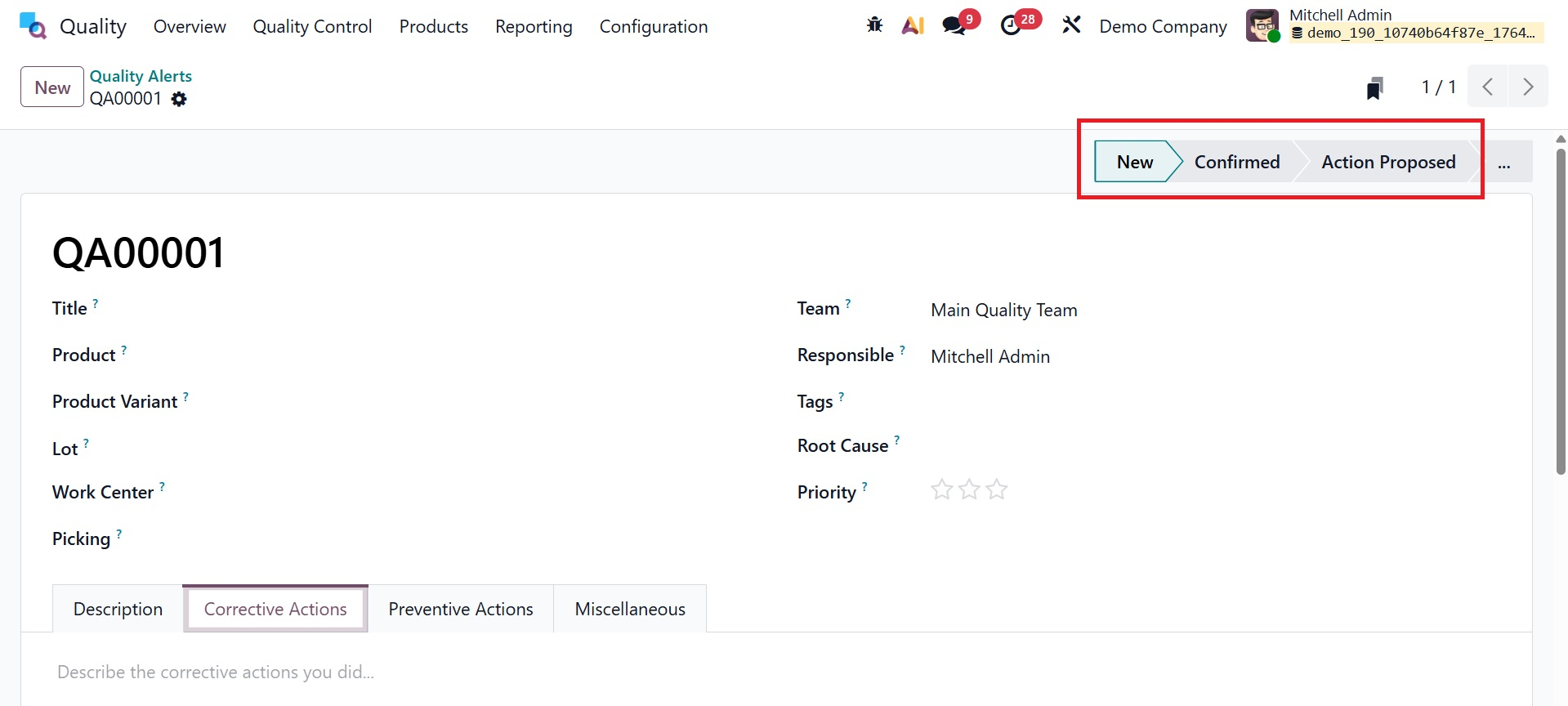Go to Quality Alerts breadcrumb link
The width and height of the screenshot is (1568, 706).
click(141, 76)
